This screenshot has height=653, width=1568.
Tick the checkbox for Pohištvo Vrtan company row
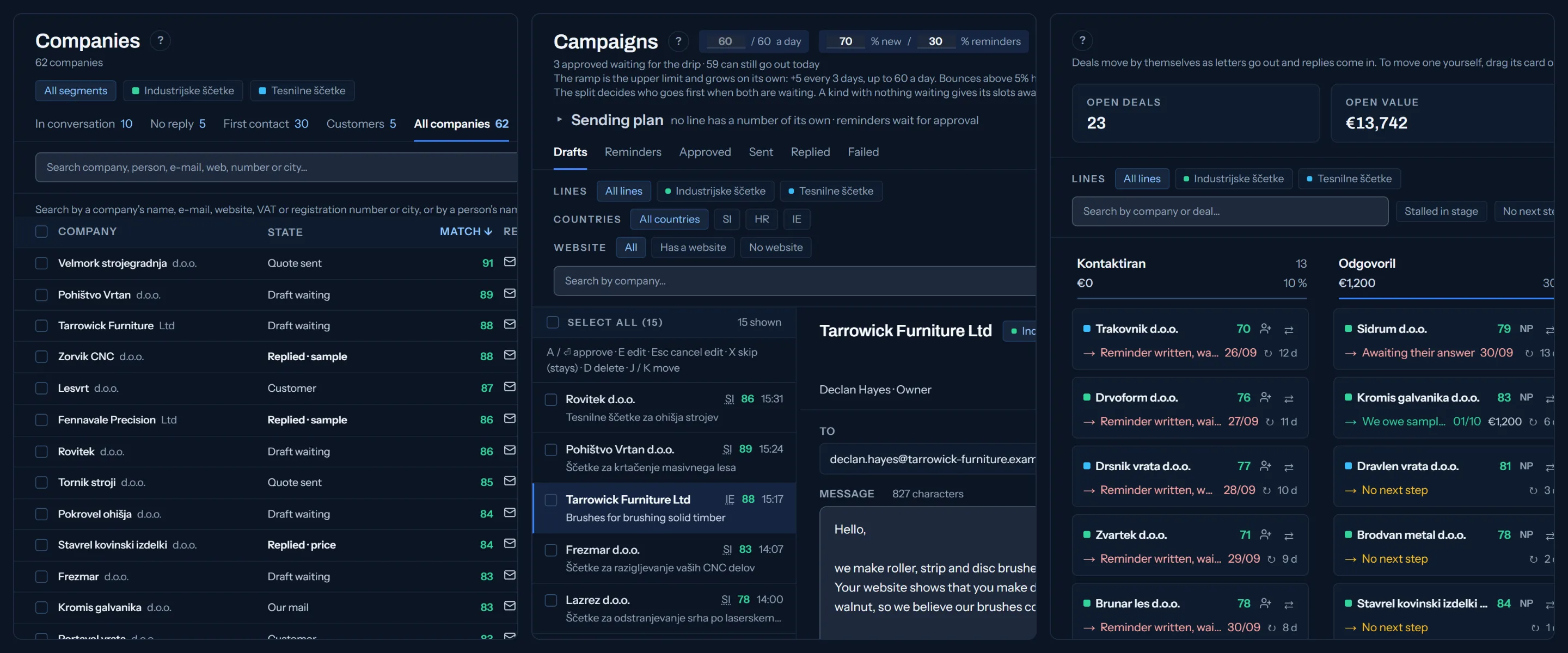pyautogui.click(x=41, y=294)
